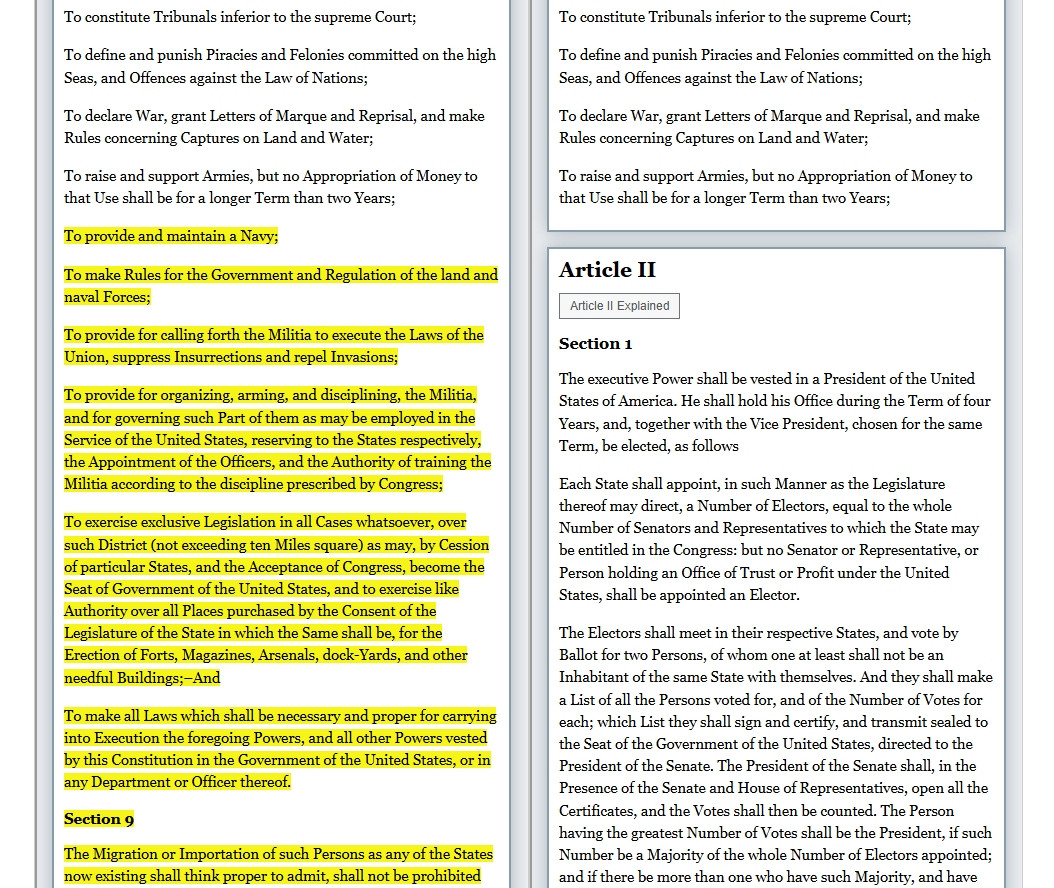The image size is (1054, 888).
Task: Click paragraph 'The executive Power shall be vested'
Action: (775, 412)
